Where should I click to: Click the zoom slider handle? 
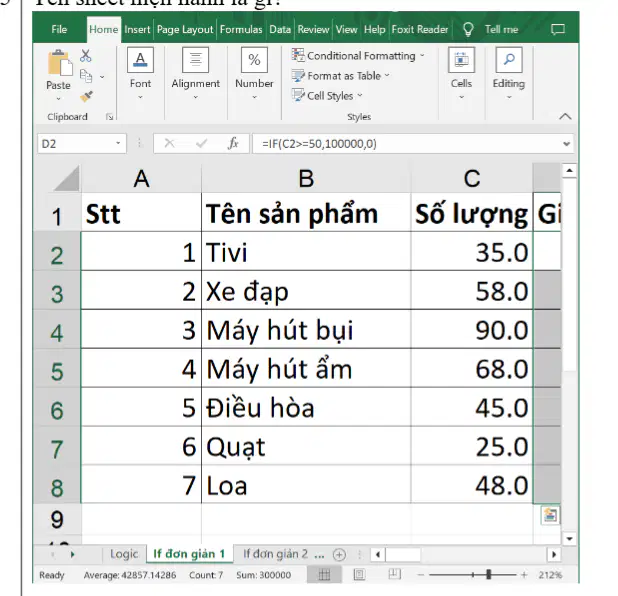488,575
